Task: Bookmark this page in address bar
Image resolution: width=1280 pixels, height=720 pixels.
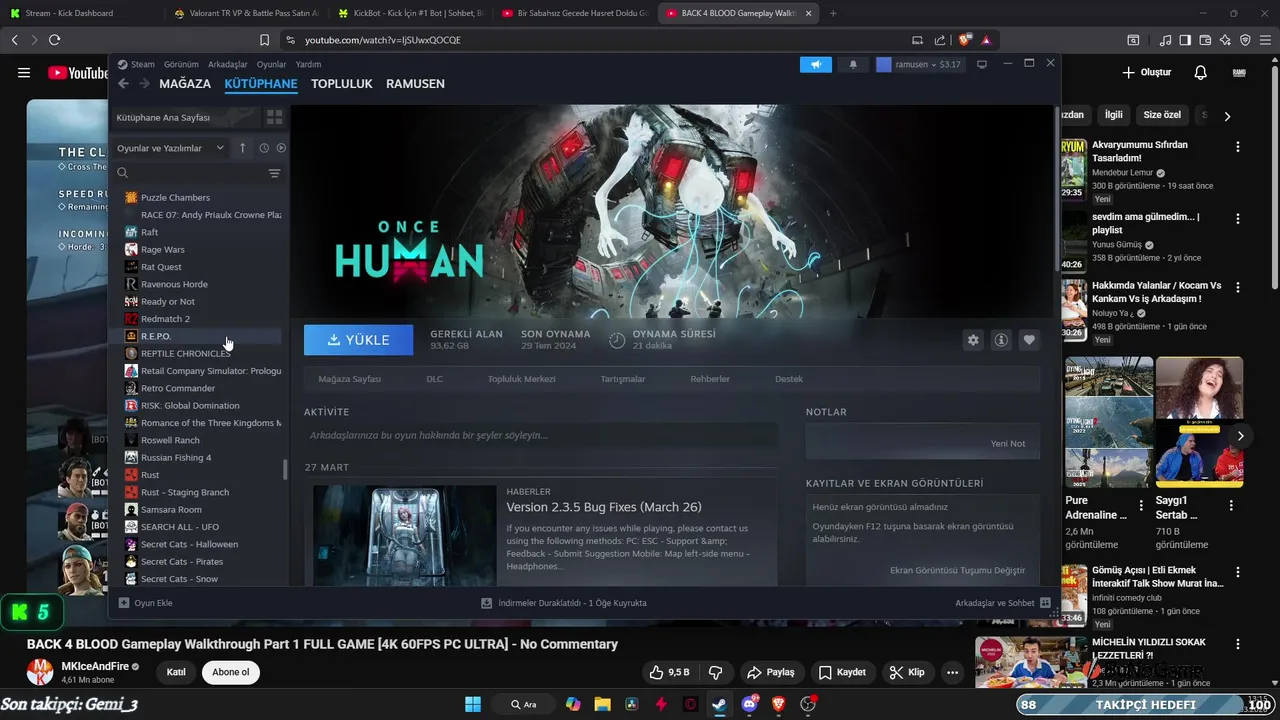Action: coord(264,40)
